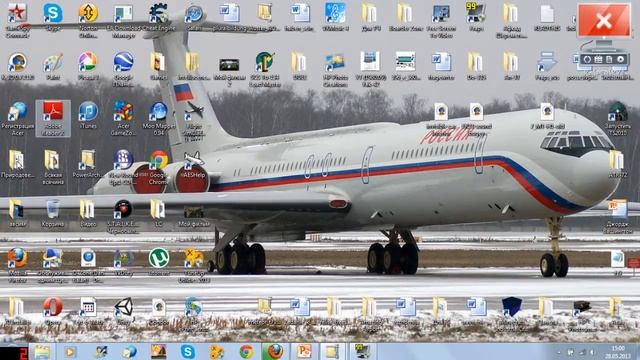Open the Unity desktop shortcut

click(123, 311)
